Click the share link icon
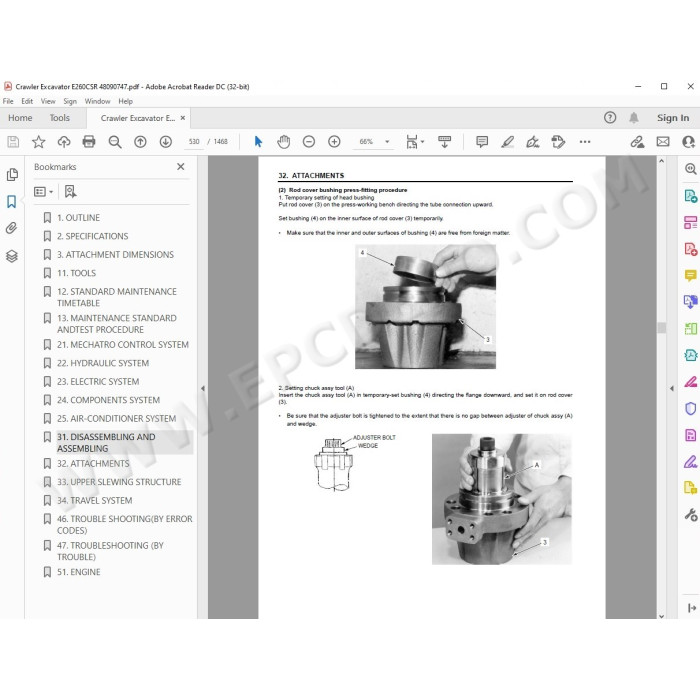The height and width of the screenshot is (700, 700). coord(637,142)
